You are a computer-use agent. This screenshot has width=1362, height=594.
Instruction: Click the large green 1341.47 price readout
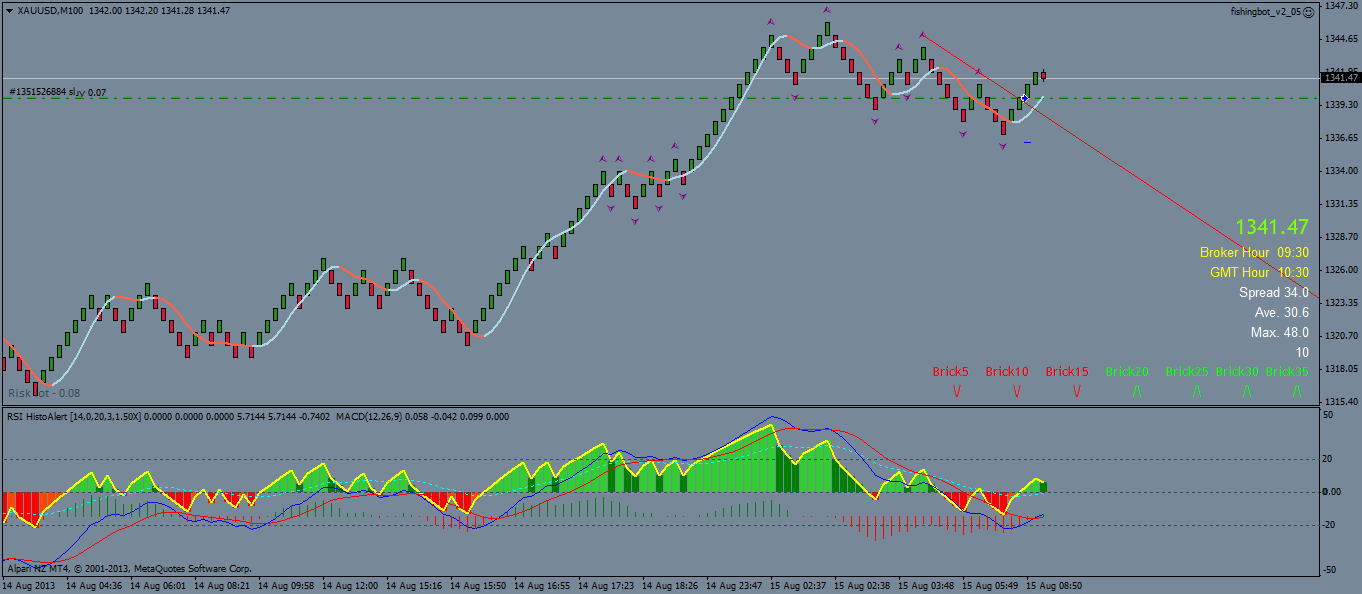pos(1272,228)
